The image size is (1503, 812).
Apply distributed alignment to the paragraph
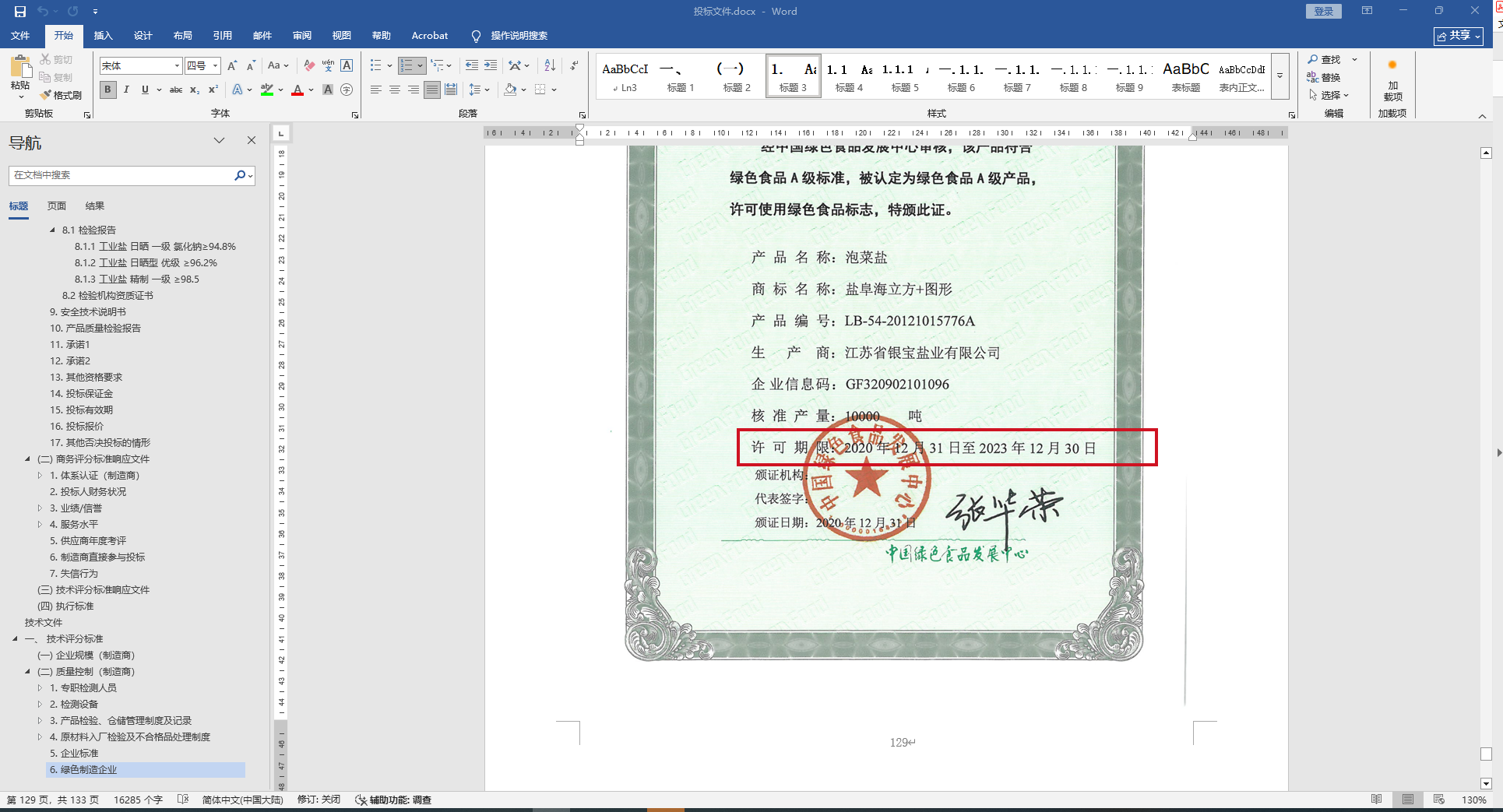tap(451, 90)
